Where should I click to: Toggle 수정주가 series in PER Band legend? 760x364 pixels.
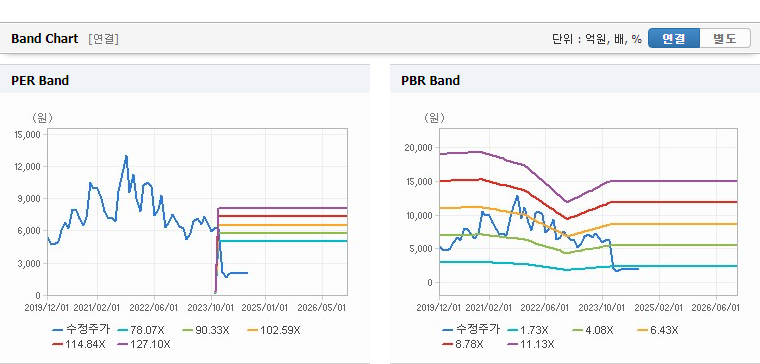coord(81,330)
